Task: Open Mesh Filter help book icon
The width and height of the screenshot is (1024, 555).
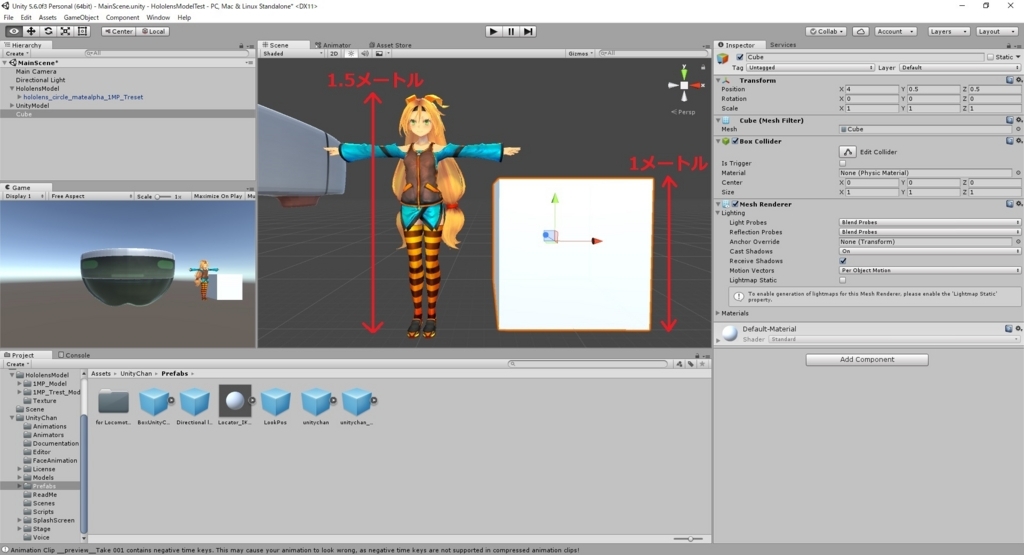Action: click(1010, 121)
